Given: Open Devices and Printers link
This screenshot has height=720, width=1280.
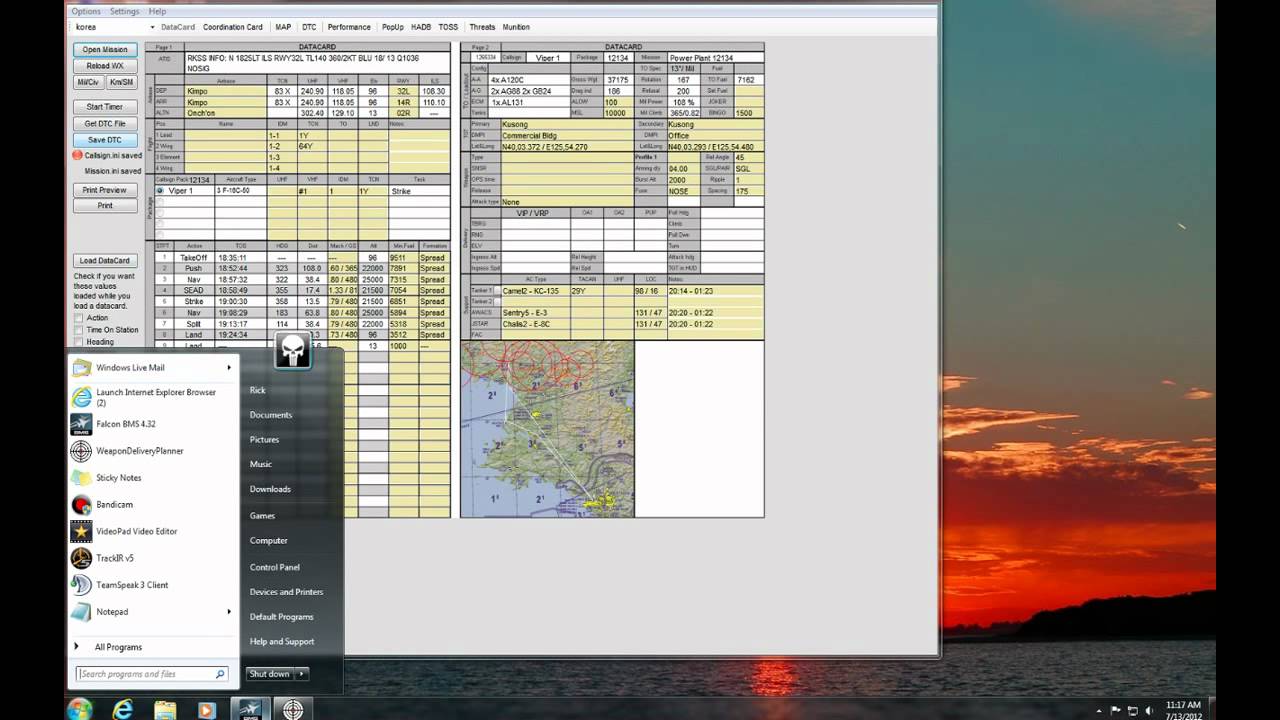Looking at the screenshot, I should (x=287, y=592).
